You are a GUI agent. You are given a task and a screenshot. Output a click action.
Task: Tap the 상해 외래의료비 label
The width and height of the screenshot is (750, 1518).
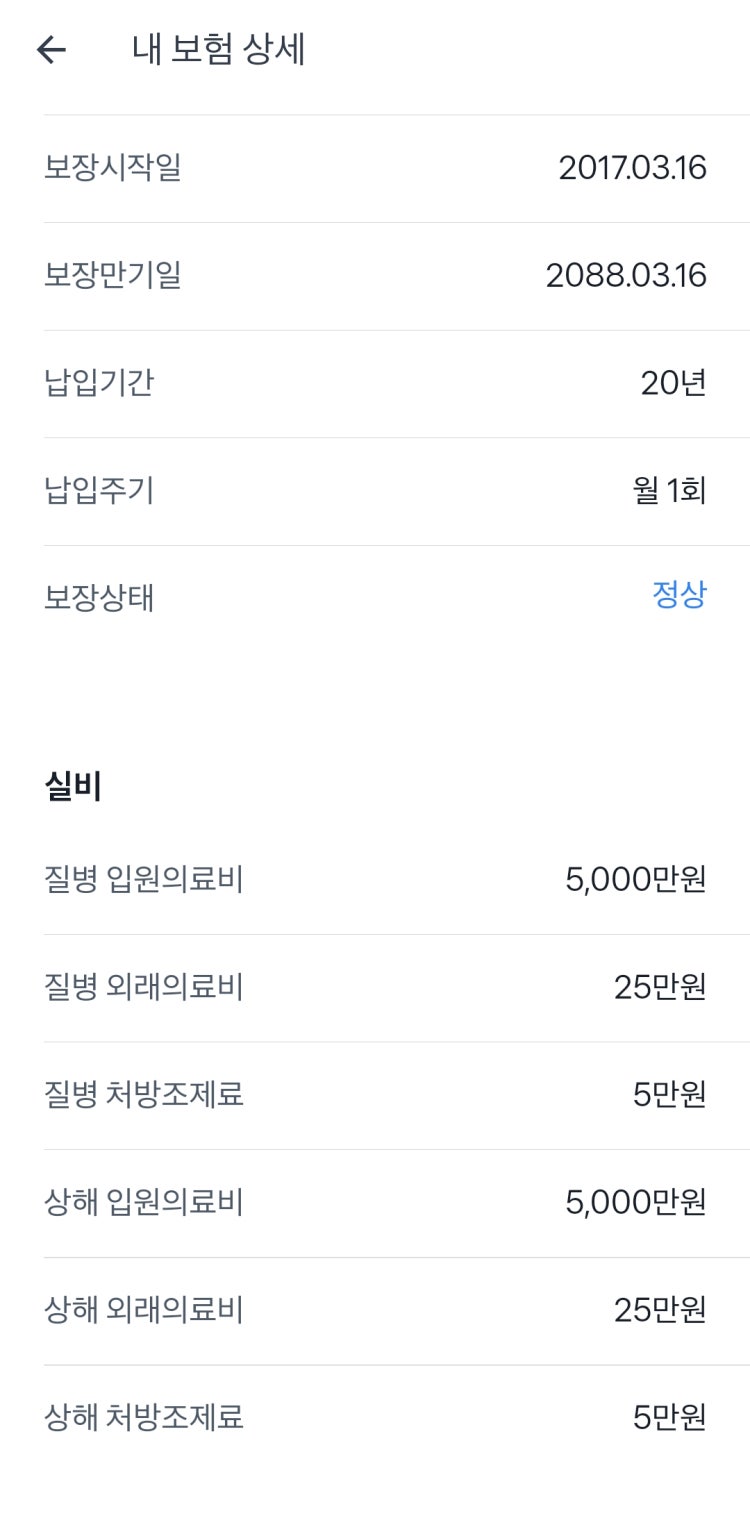(x=143, y=1310)
